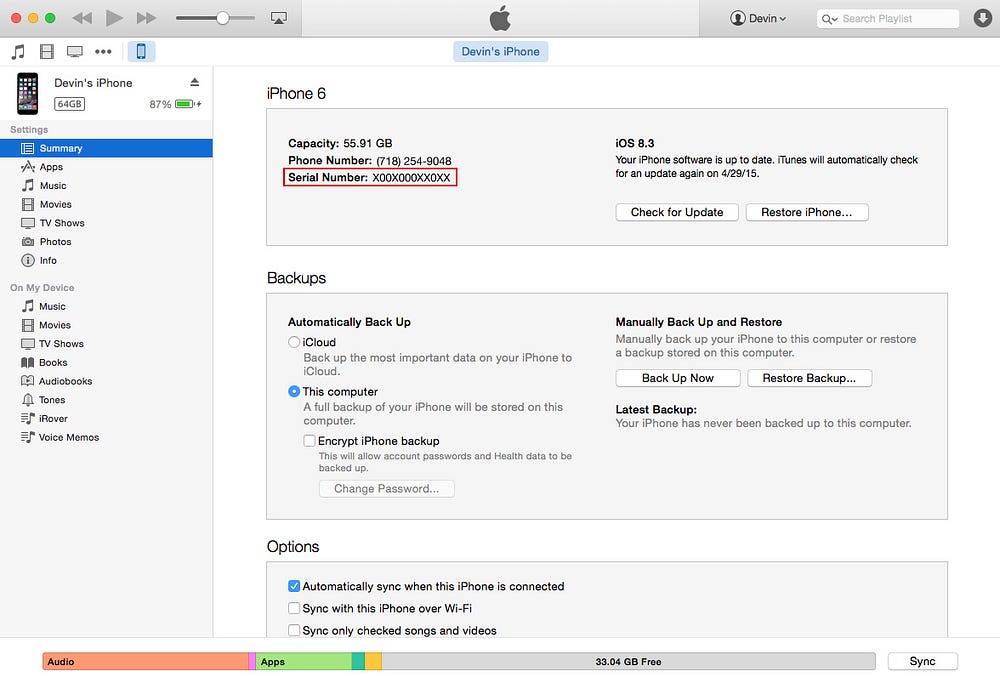Open the Devin account menu
The height and width of the screenshot is (684, 1000).
click(758, 18)
